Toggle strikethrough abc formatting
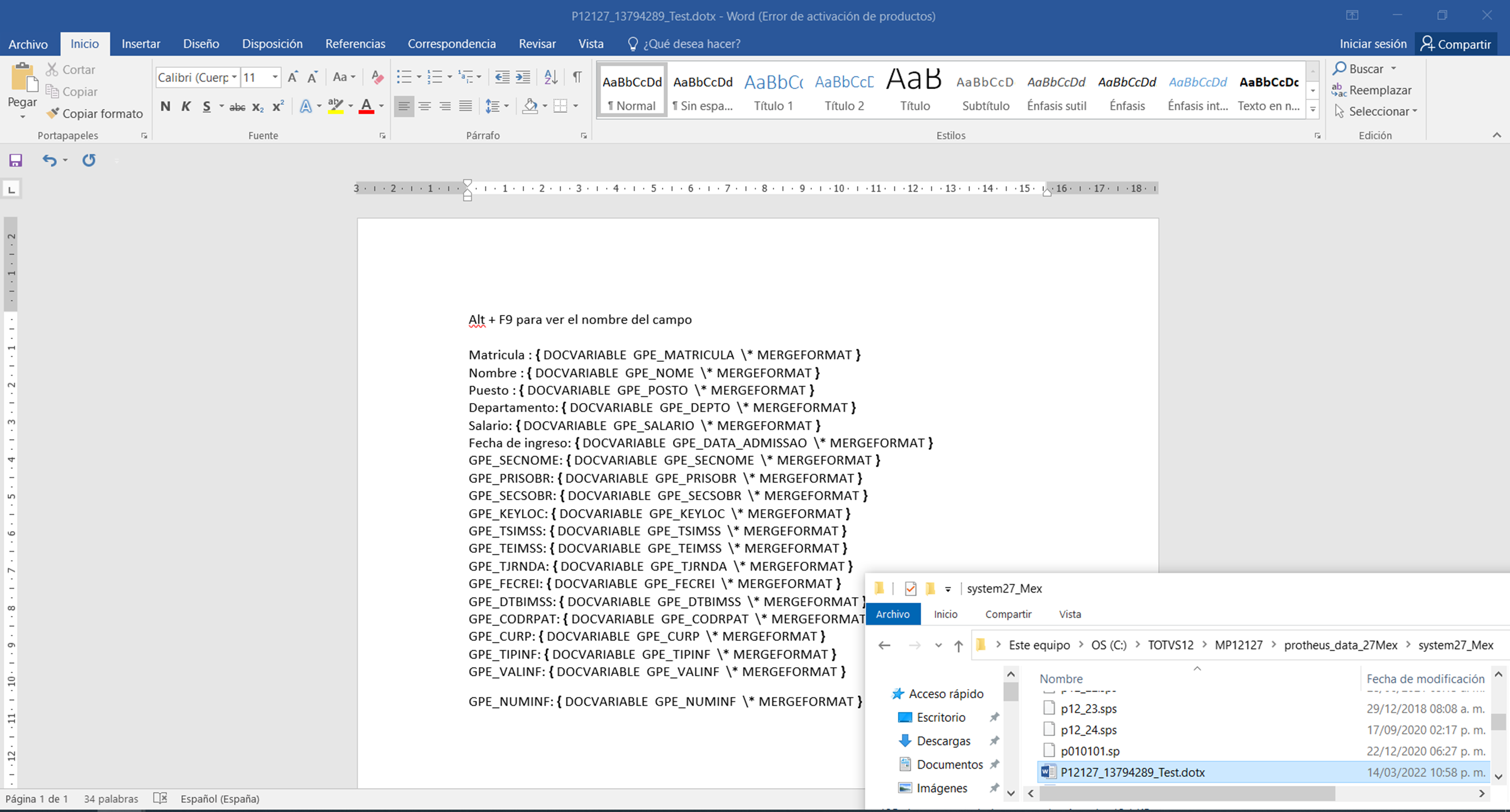The height and width of the screenshot is (812, 1510). pos(238,107)
